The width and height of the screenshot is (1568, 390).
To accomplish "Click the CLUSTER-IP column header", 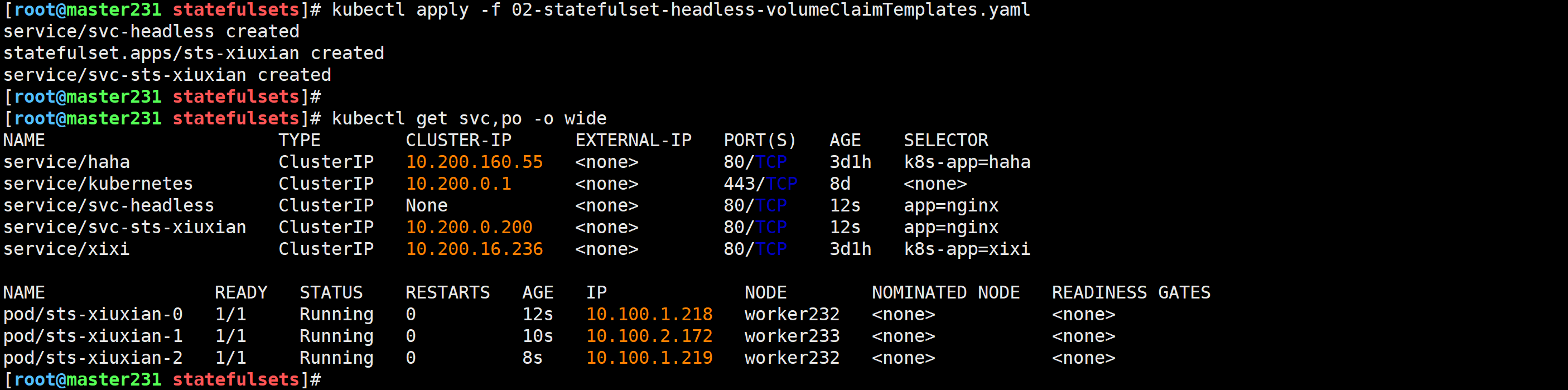I will [459, 141].
